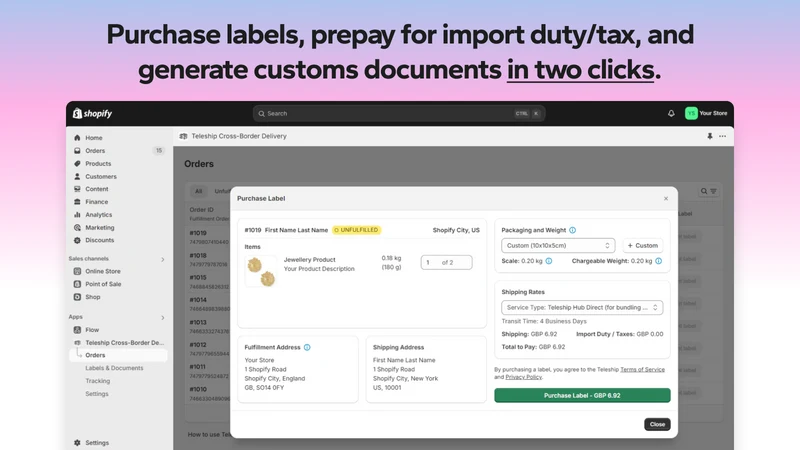Show the Chargeable Weight info tooltip

pos(659,261)
